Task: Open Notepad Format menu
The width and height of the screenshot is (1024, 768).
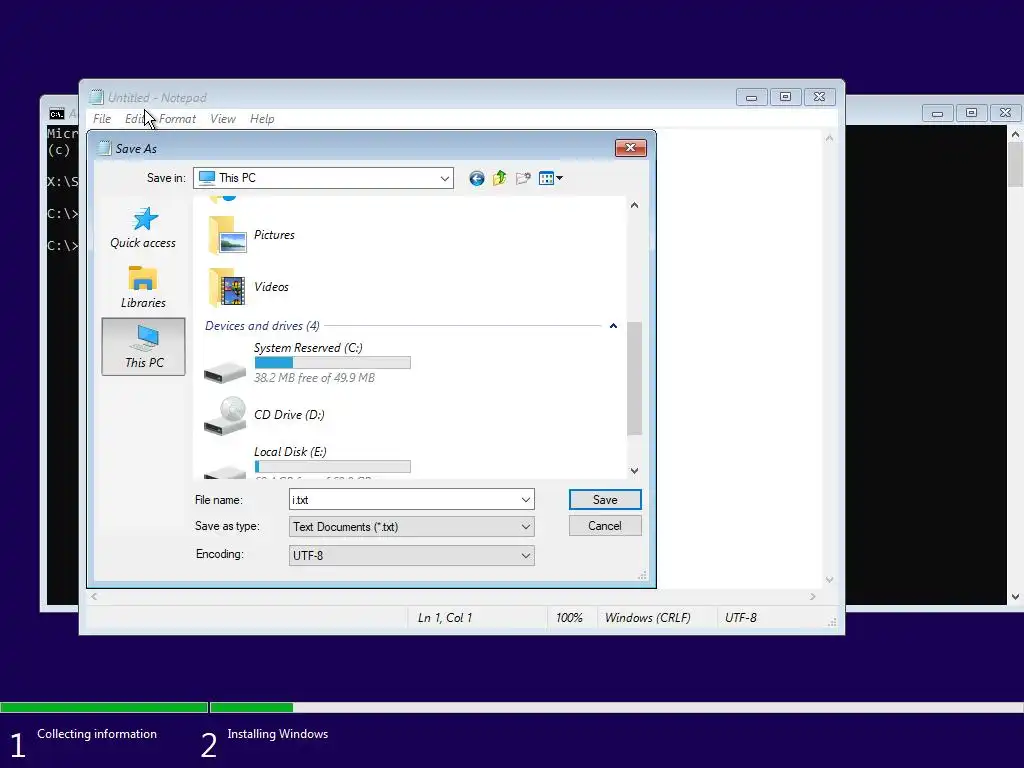Action: [177, 119]
